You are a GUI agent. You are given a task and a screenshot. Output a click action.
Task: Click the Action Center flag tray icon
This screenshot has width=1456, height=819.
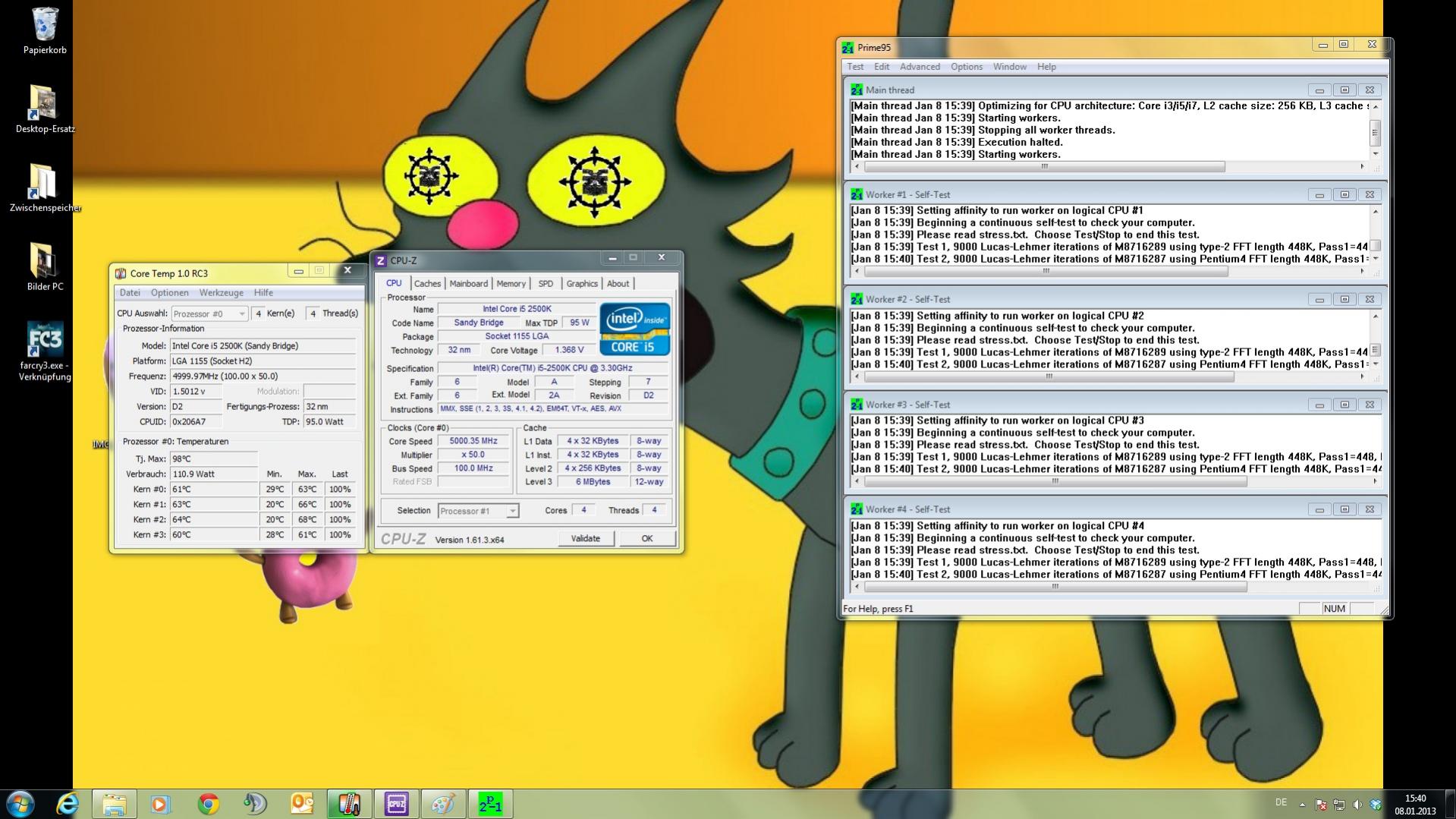tap(1321, 805)
